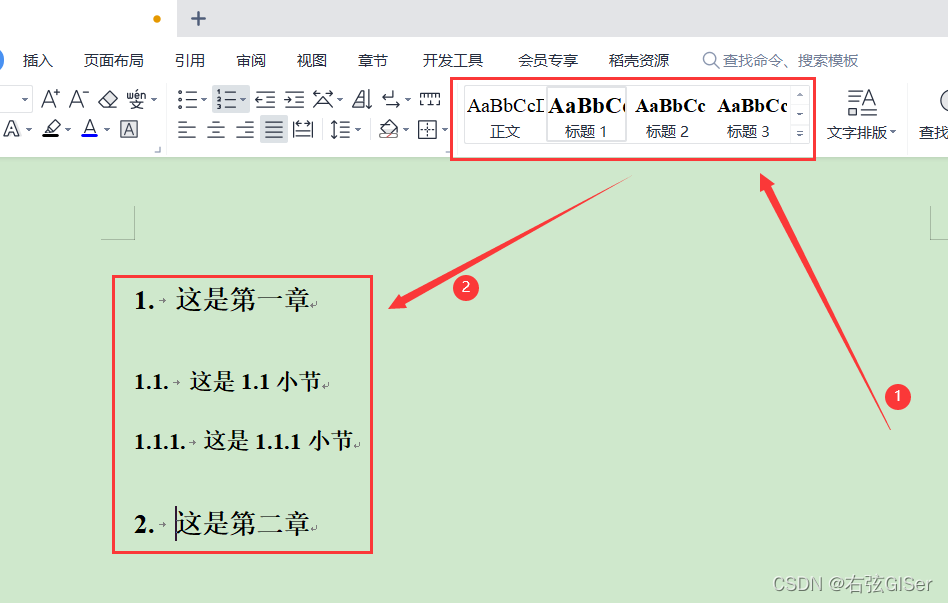Open the highlight color dropdown arrow

tap(68, 129)
